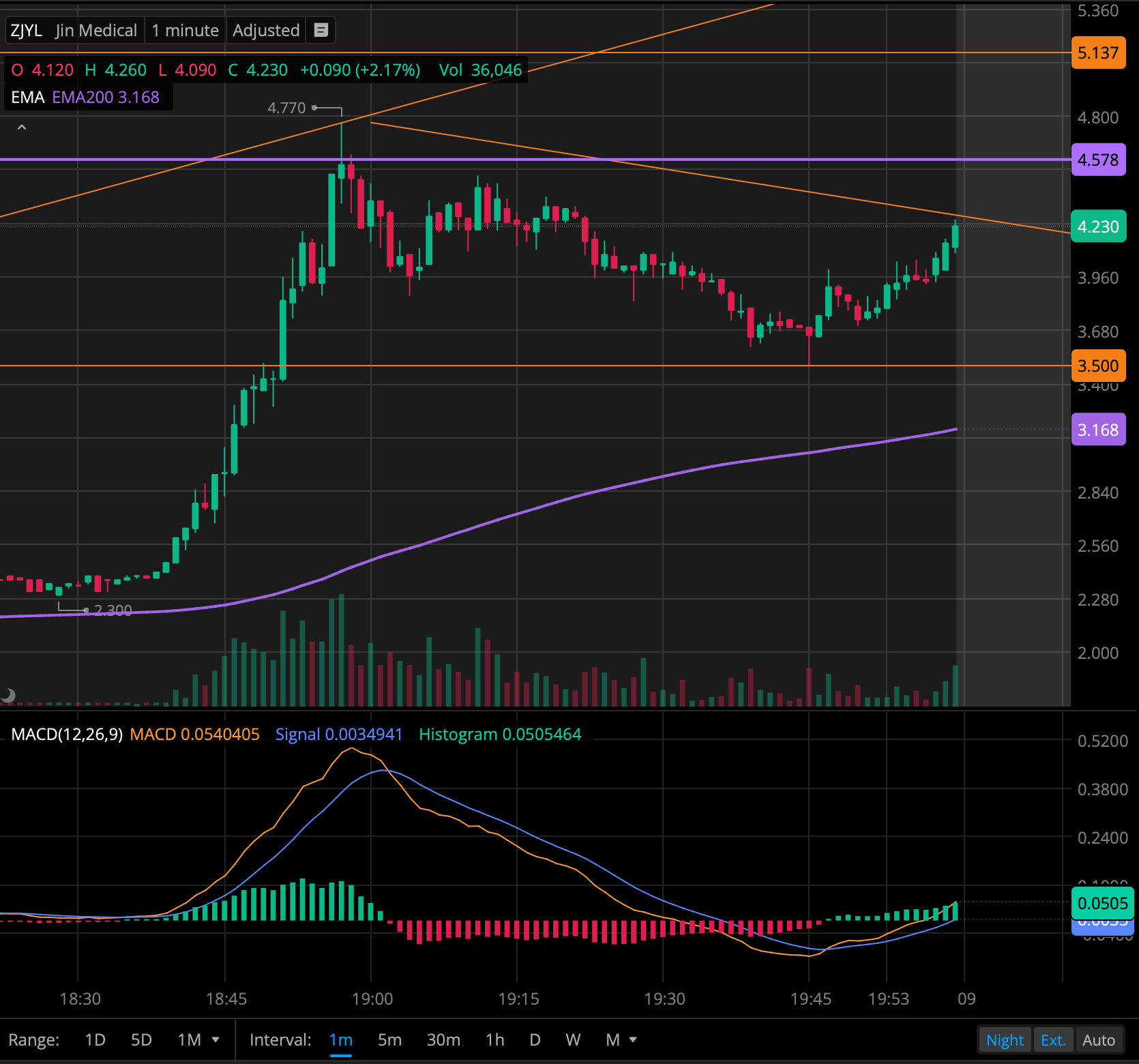The height and width of the screenshot is (1064, 1139).
Task: Click the note icon beside Adjusted
Action: click(x=321, y=30)
